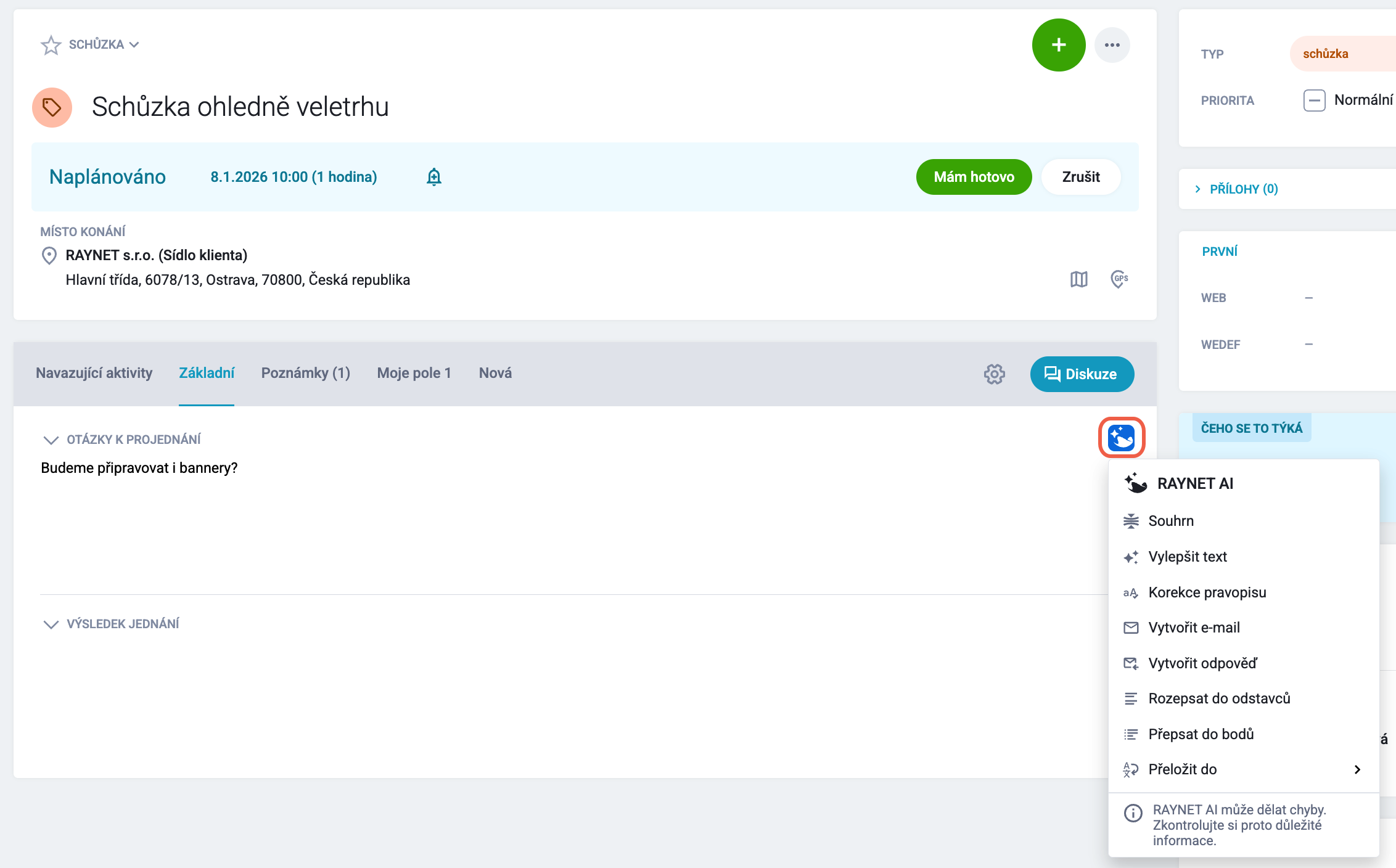
Task: Click the Naplánováno status label
Action: point(107,177)
